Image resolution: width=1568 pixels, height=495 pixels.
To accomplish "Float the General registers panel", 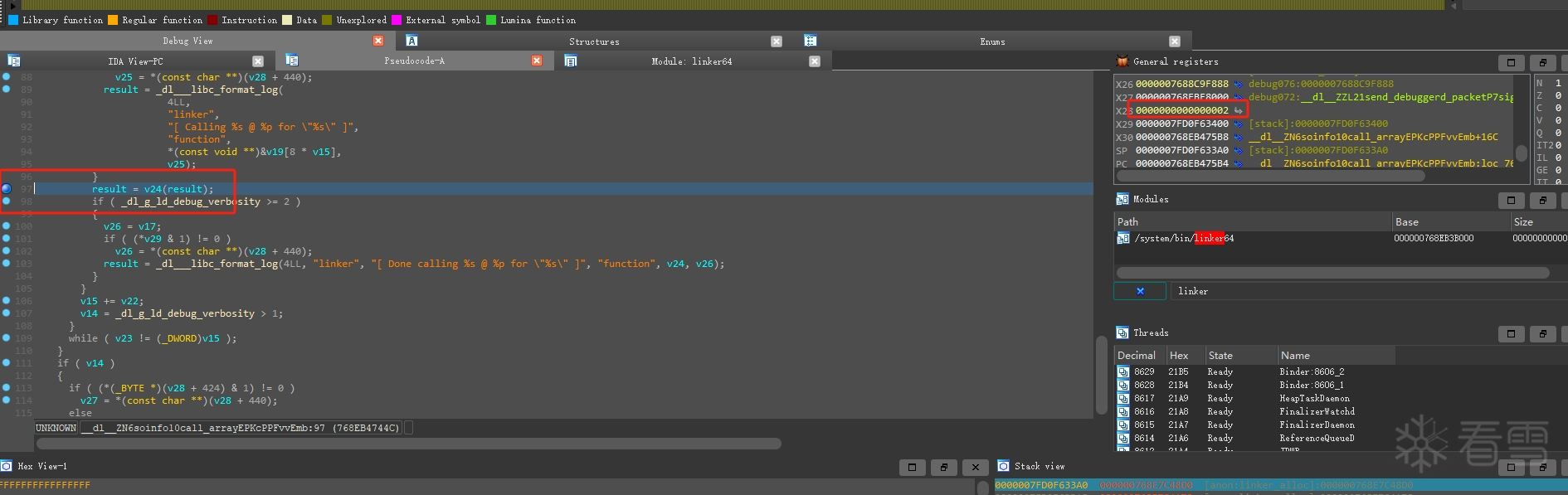I will pyautogui.click(x=1542, y=62).
